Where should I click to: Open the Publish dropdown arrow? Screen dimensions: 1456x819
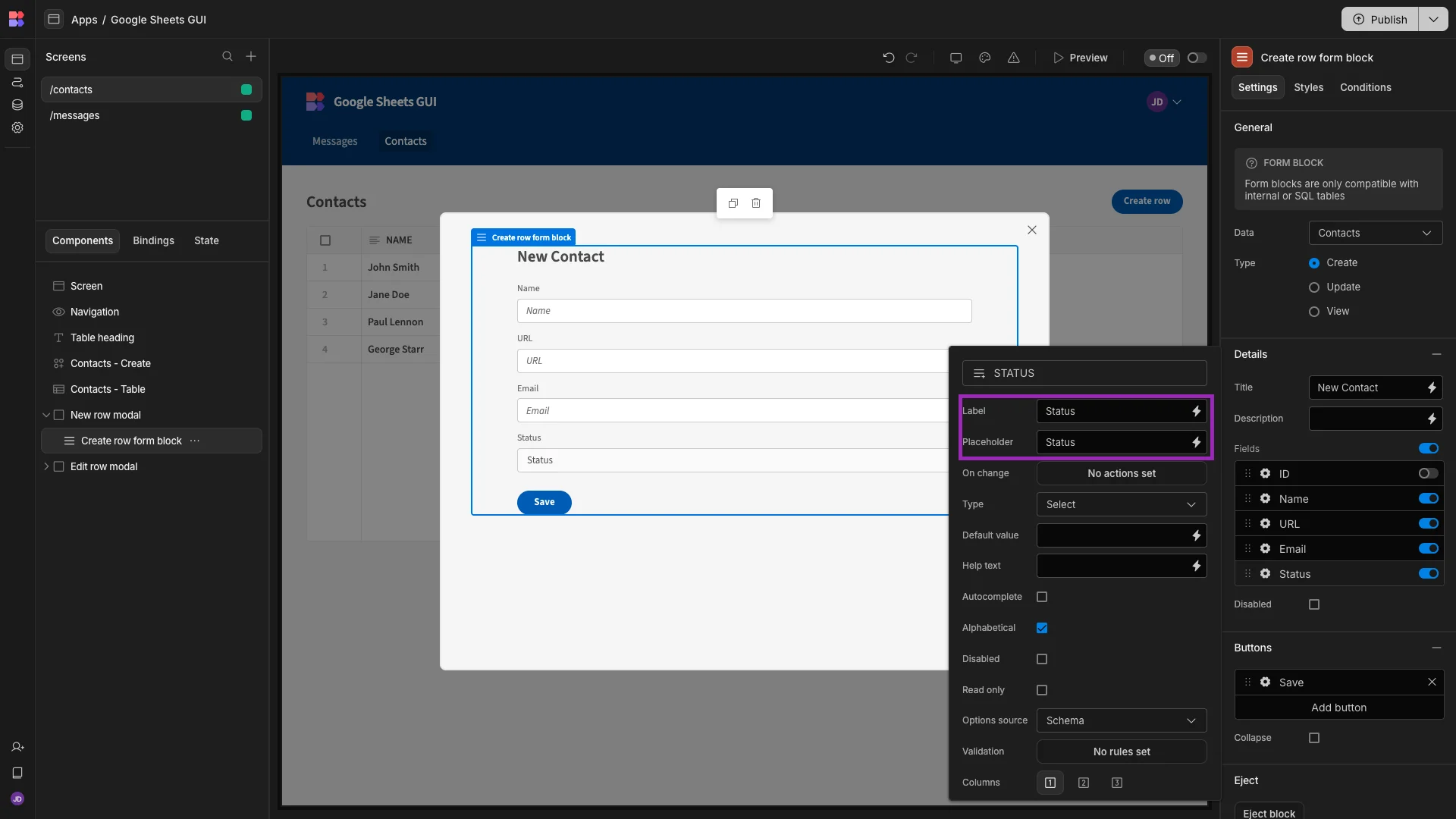tap(1433, 19)
